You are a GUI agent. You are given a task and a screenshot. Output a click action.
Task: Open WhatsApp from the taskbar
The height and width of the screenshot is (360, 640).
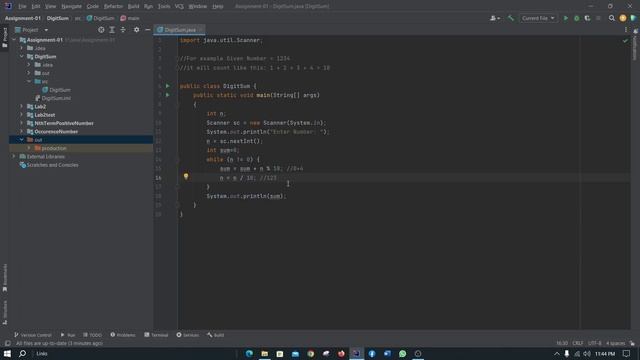(402, 353)
